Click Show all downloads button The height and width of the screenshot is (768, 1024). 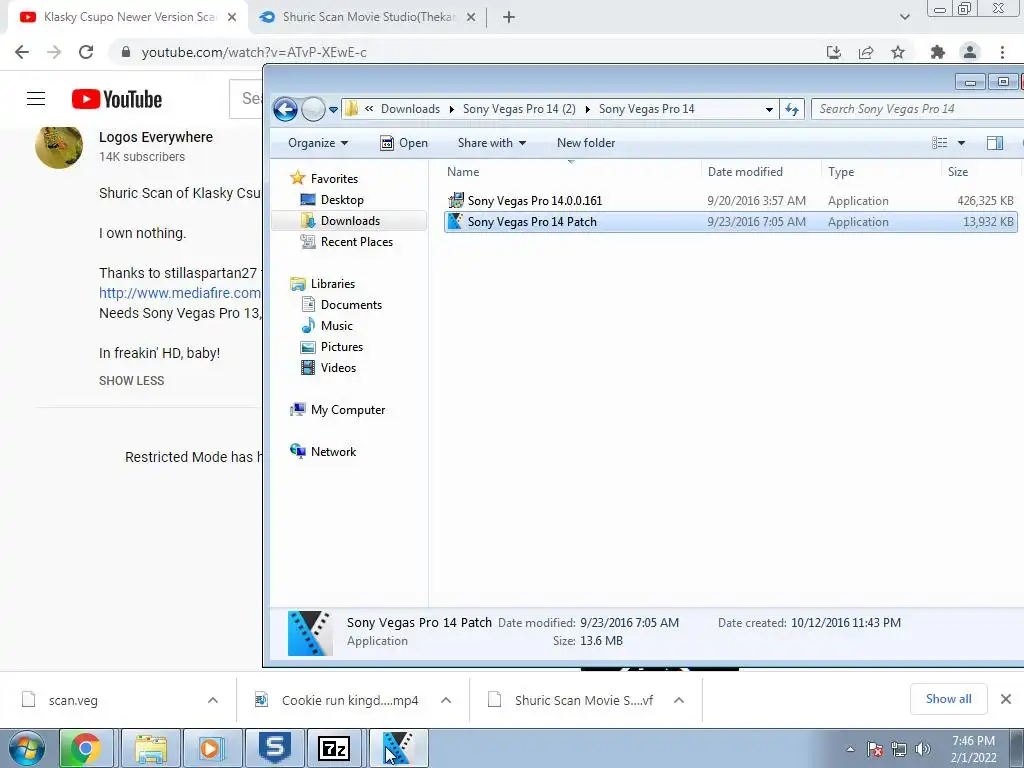pos(948,699)
